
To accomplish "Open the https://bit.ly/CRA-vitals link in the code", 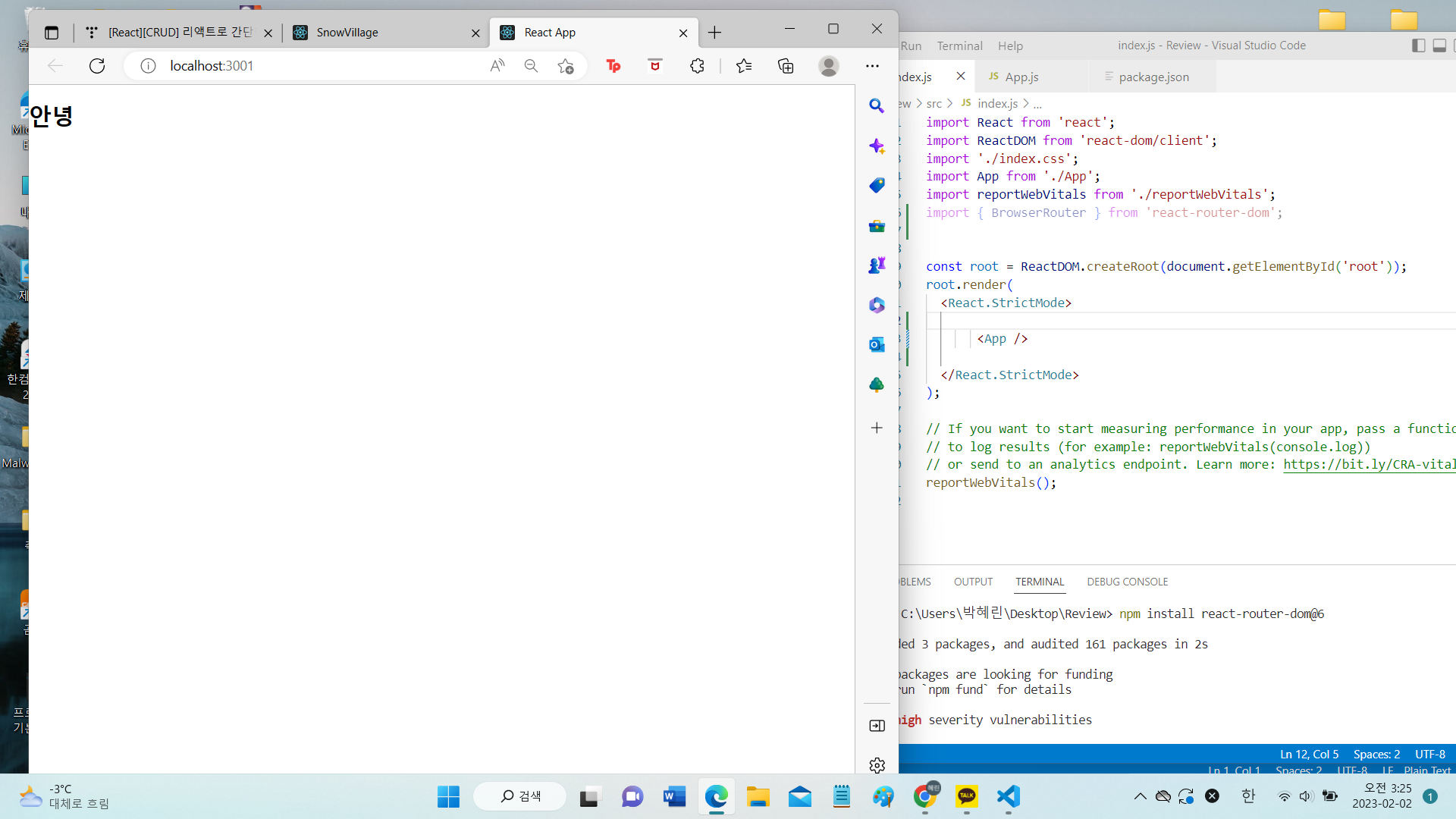I will [x=1370, y=464].
